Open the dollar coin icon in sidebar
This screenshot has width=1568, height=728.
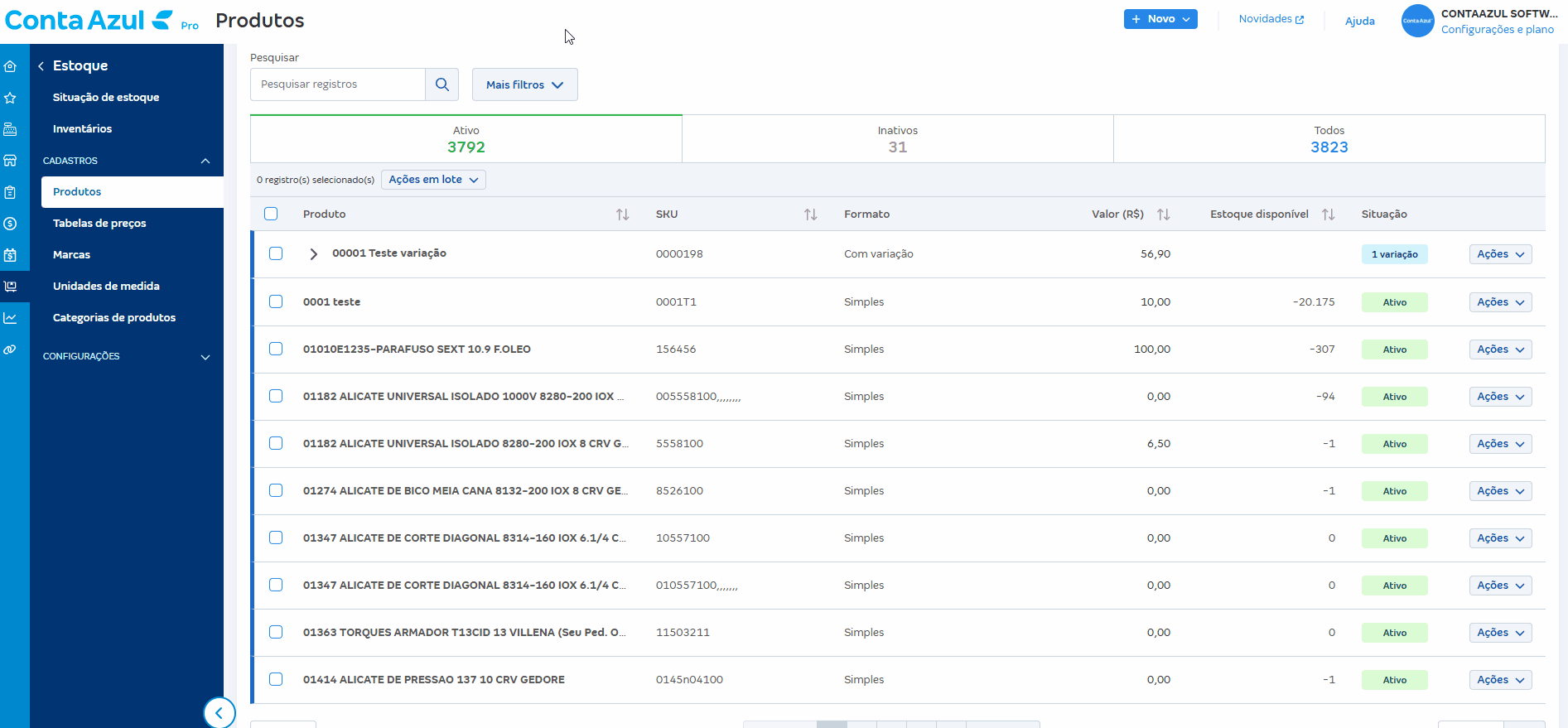tap(10, 224)
